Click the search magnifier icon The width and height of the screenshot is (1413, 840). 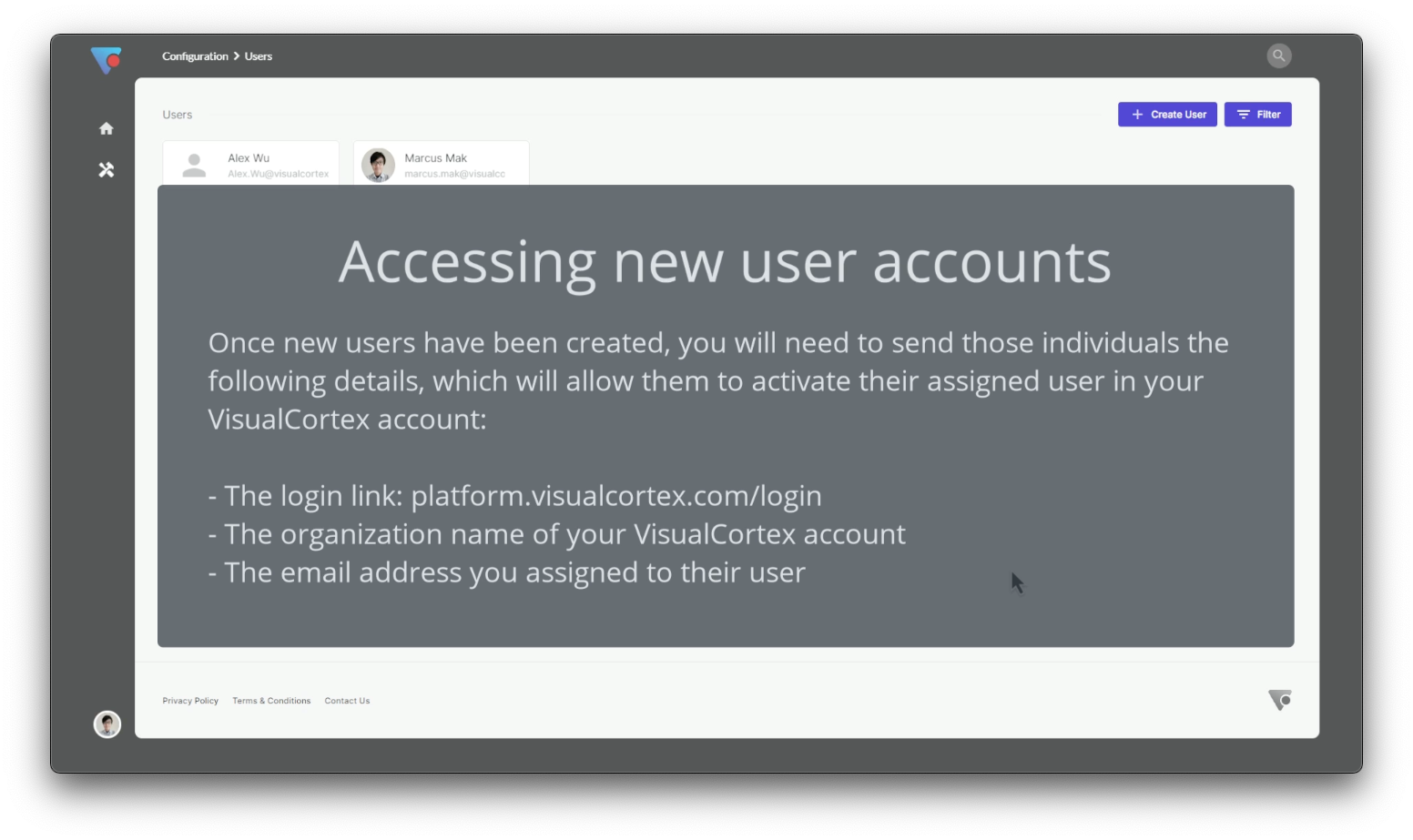(x=1279, y=56)
